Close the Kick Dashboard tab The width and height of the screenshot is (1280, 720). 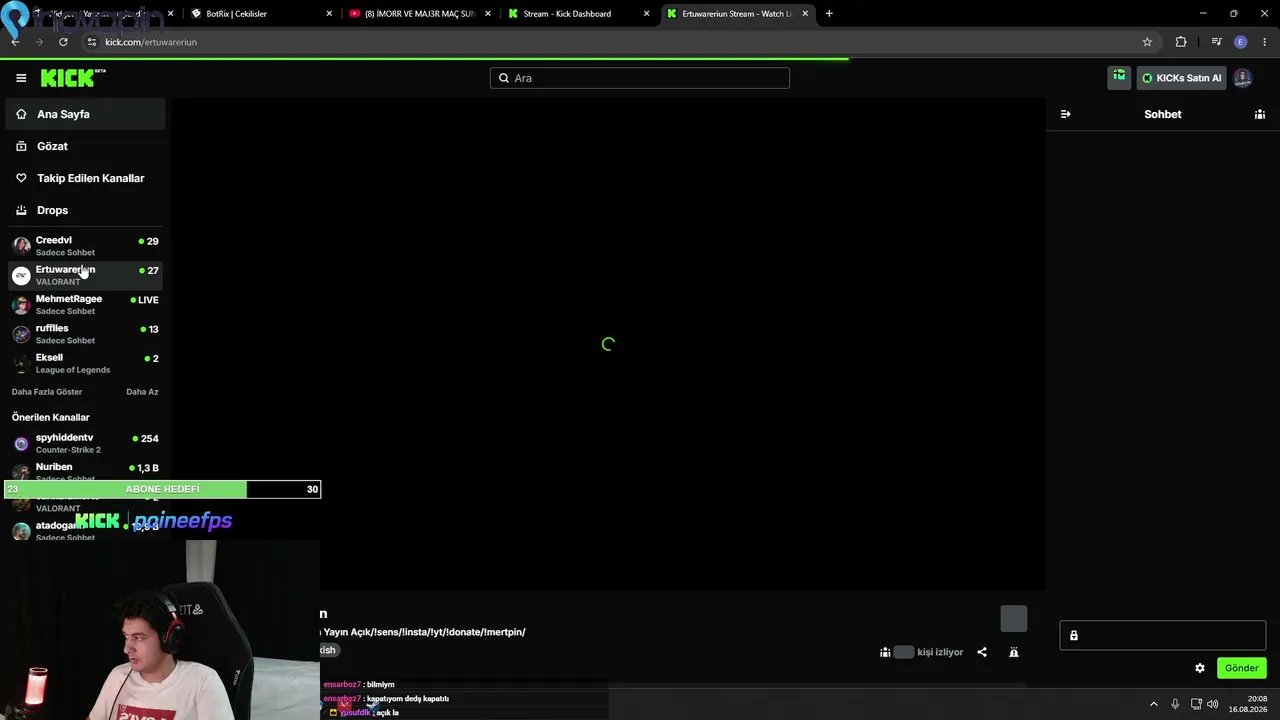pos(646,14)
